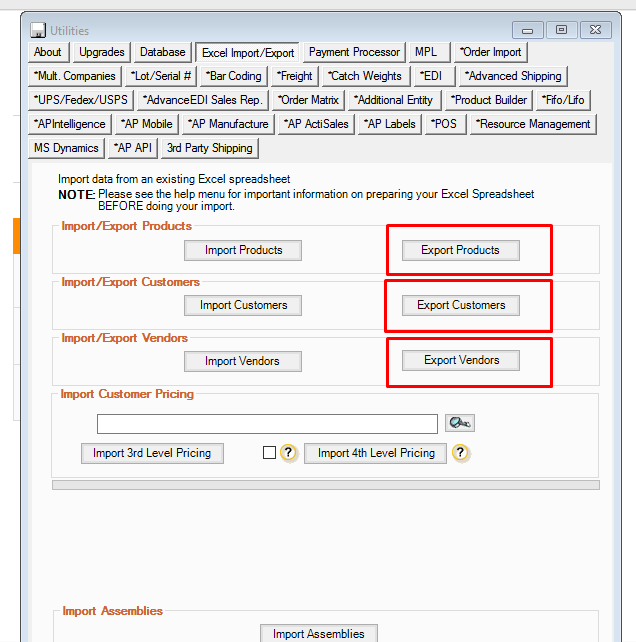Toggle the checkbox beside Import 3rd Level Pricing
This screenshot has height=642, width=636.
pos(269,453)
